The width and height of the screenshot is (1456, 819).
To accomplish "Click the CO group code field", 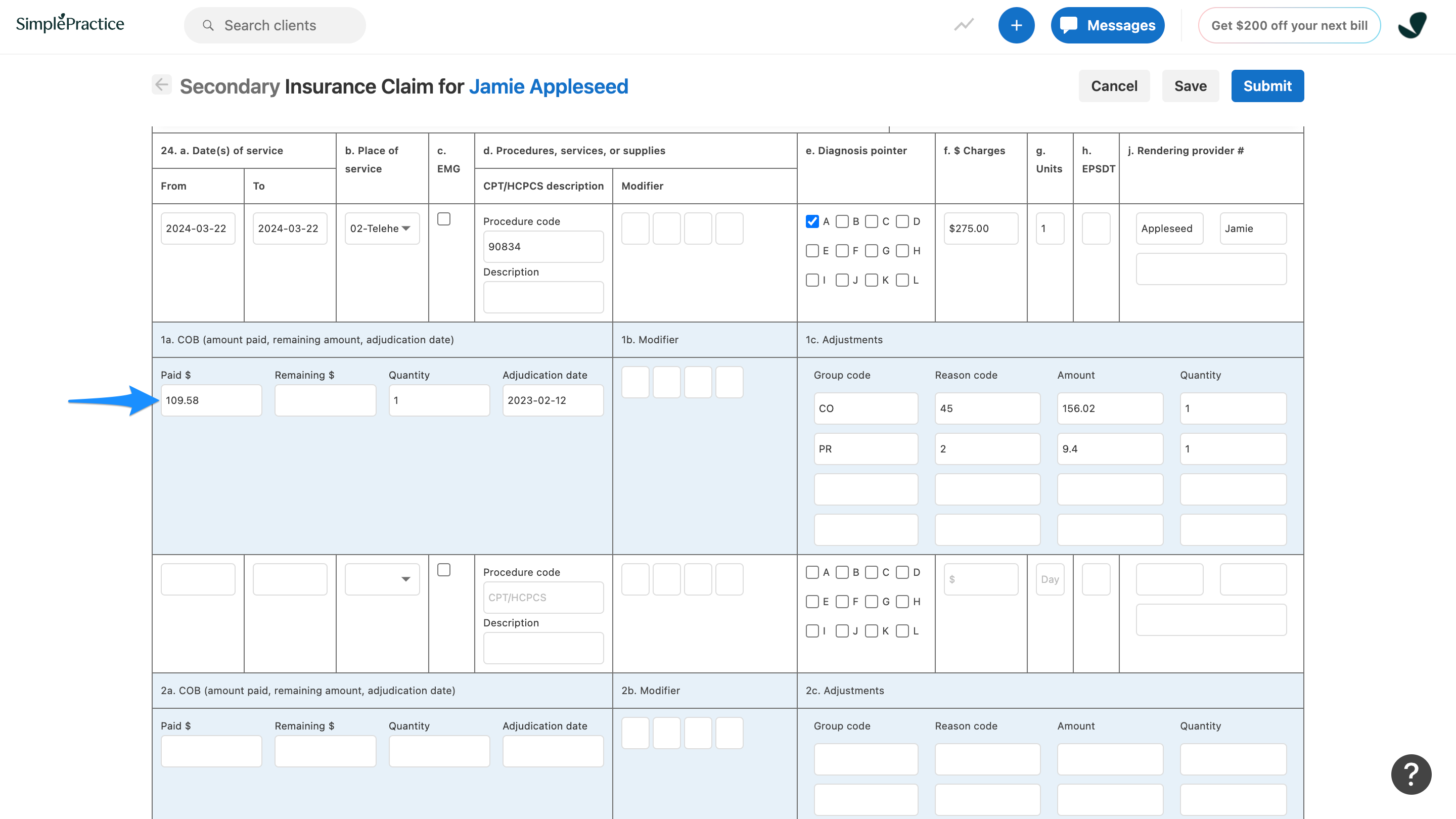I will [x=866, y=408].
